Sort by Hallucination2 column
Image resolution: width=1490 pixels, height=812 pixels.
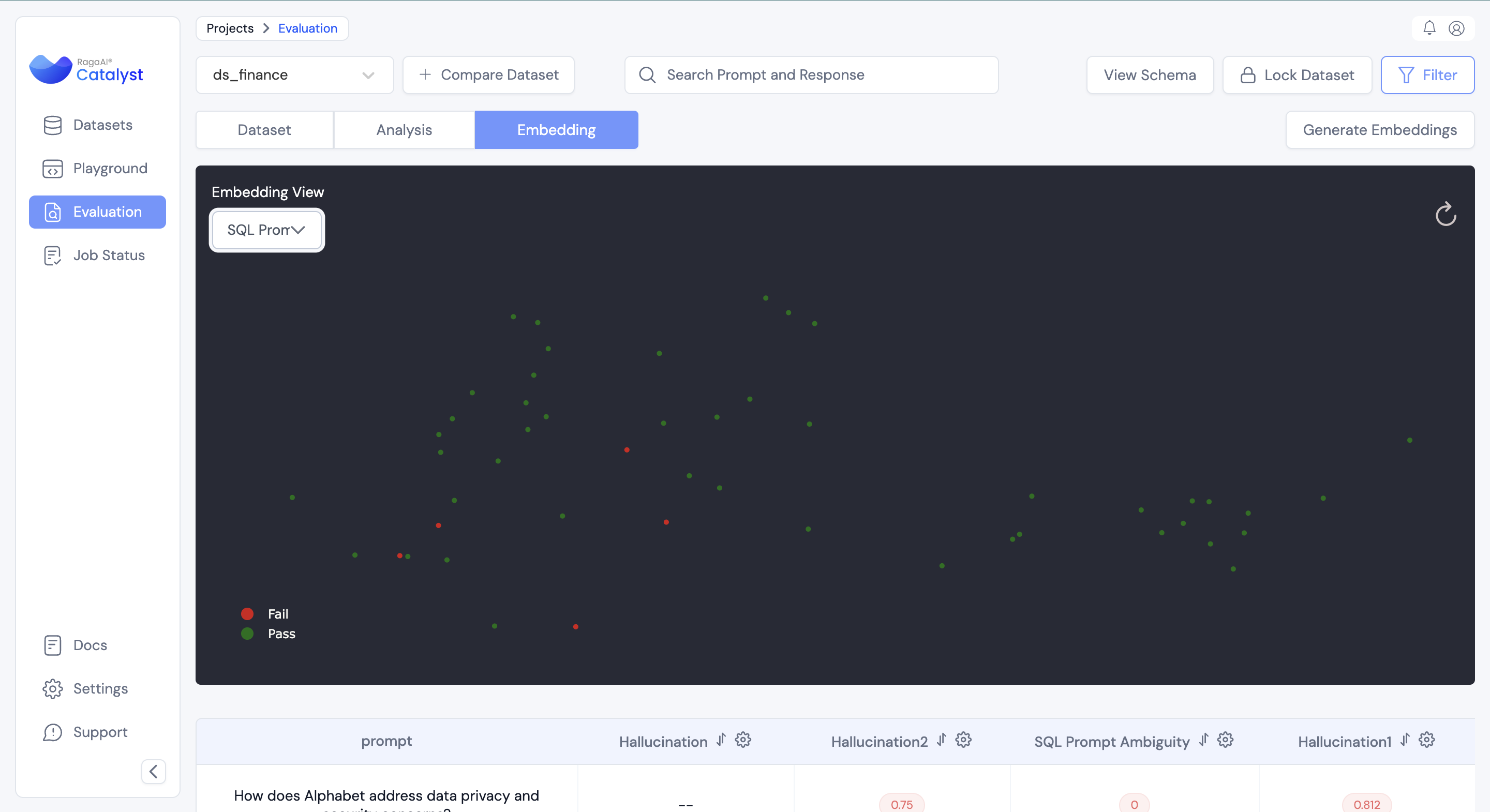coord(941,740)
